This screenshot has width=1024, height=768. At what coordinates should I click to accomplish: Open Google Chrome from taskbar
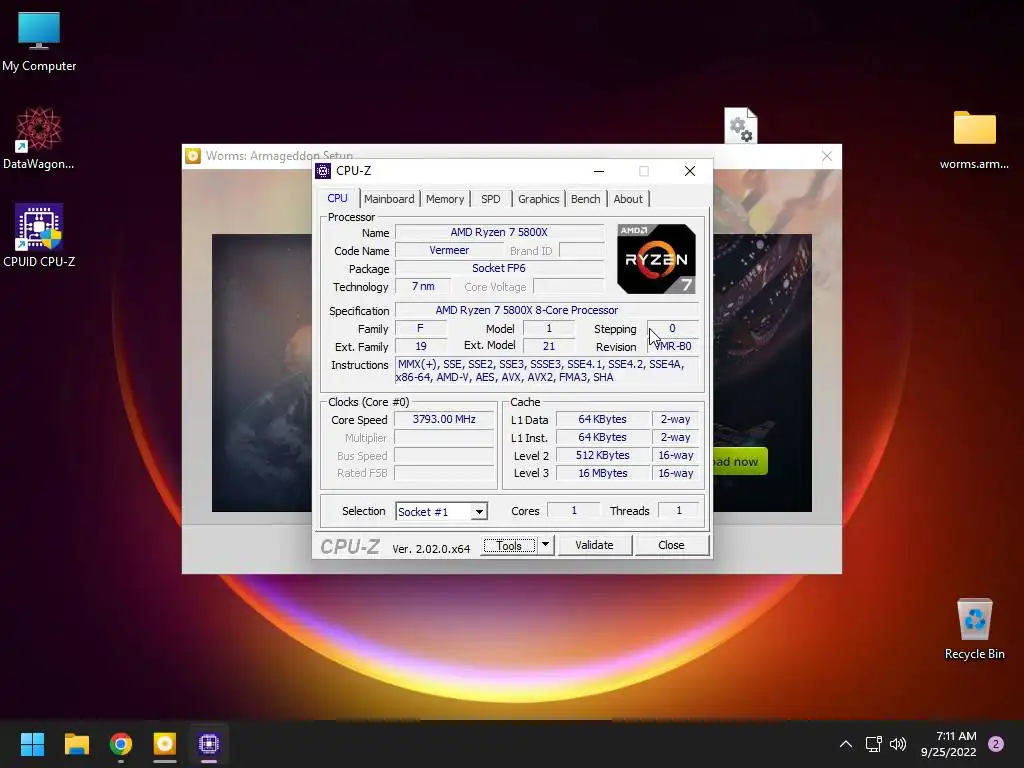tap(121, 744)
